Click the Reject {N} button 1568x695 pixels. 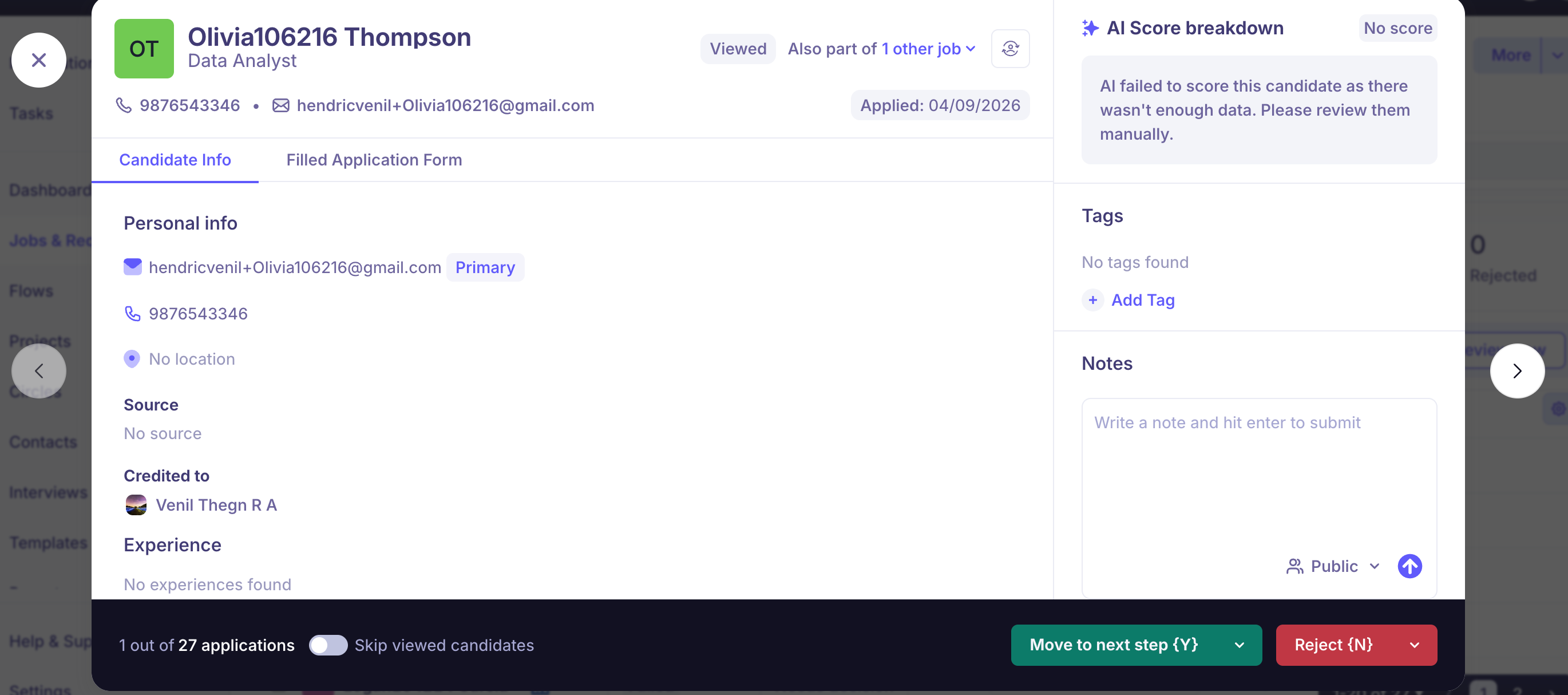[1333, 645]
